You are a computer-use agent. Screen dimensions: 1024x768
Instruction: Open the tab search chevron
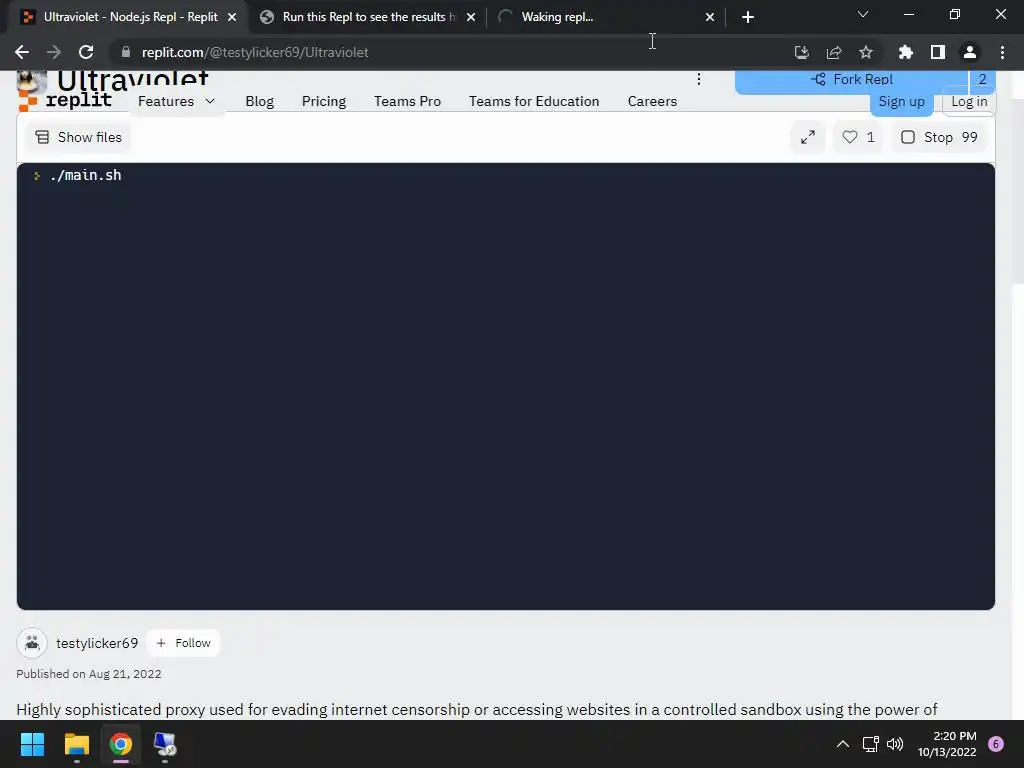863,14
